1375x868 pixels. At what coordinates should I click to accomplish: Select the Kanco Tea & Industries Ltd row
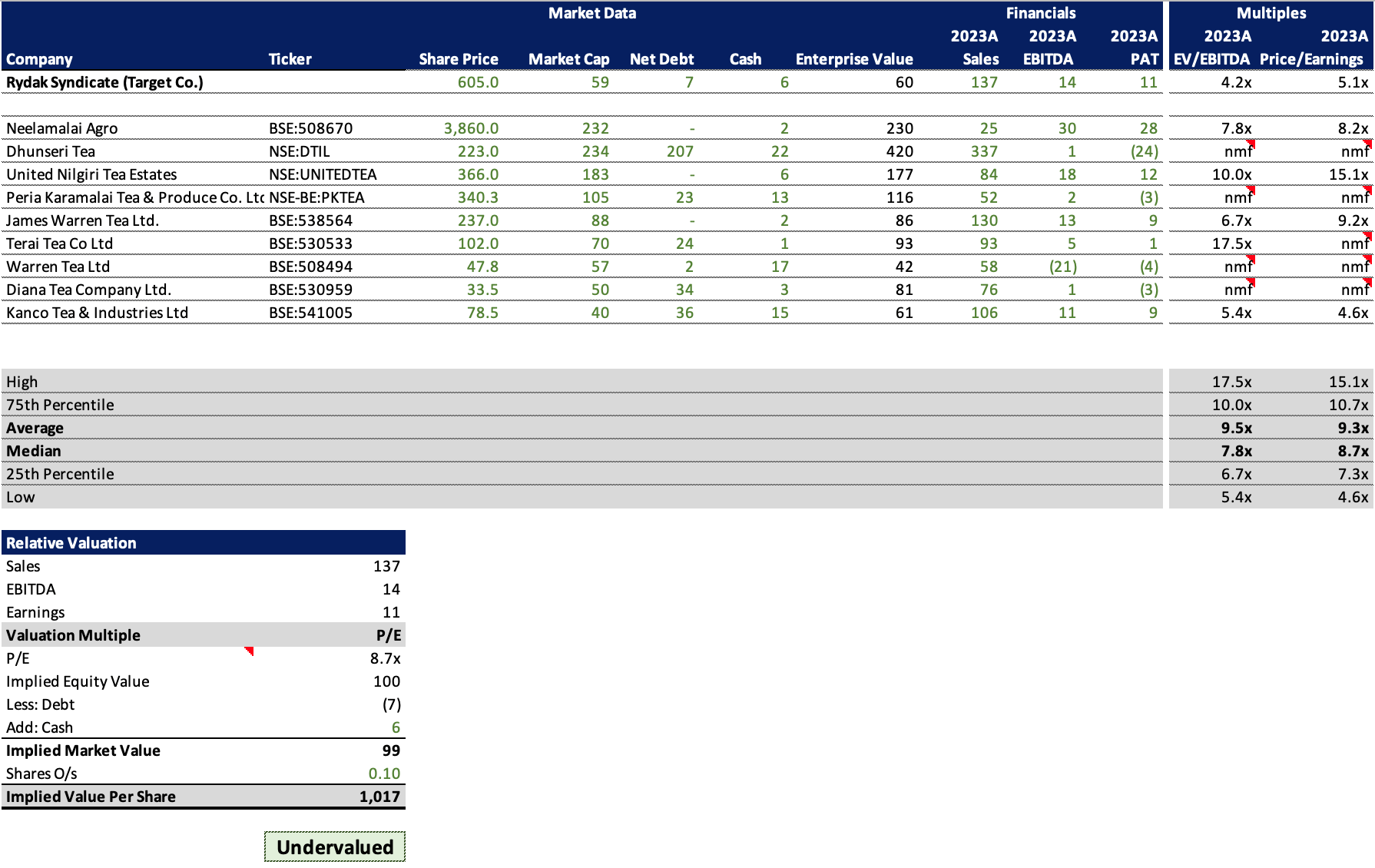(687, 313)
